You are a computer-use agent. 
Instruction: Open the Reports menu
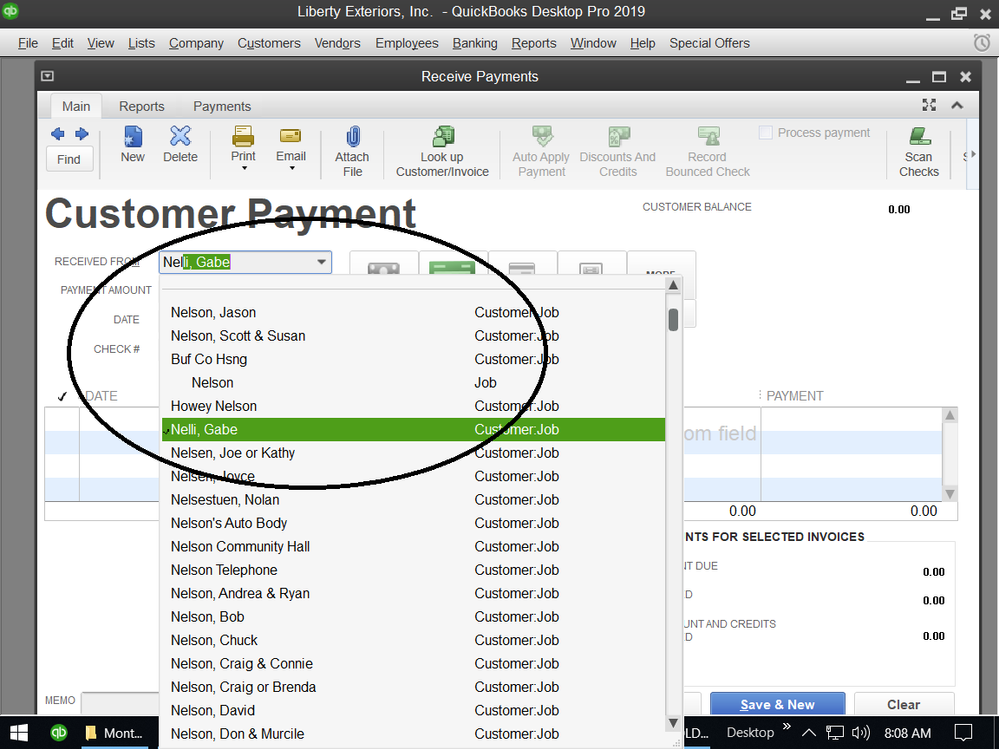coord(534,43)
